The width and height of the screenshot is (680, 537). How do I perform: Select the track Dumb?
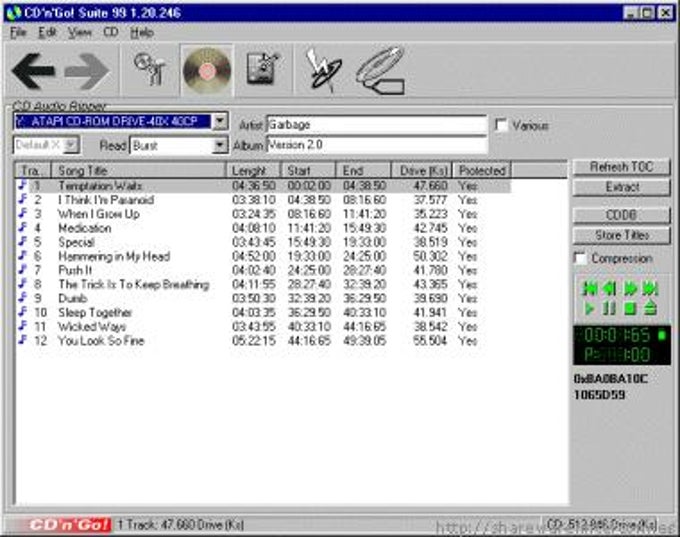tap(73, 298)
